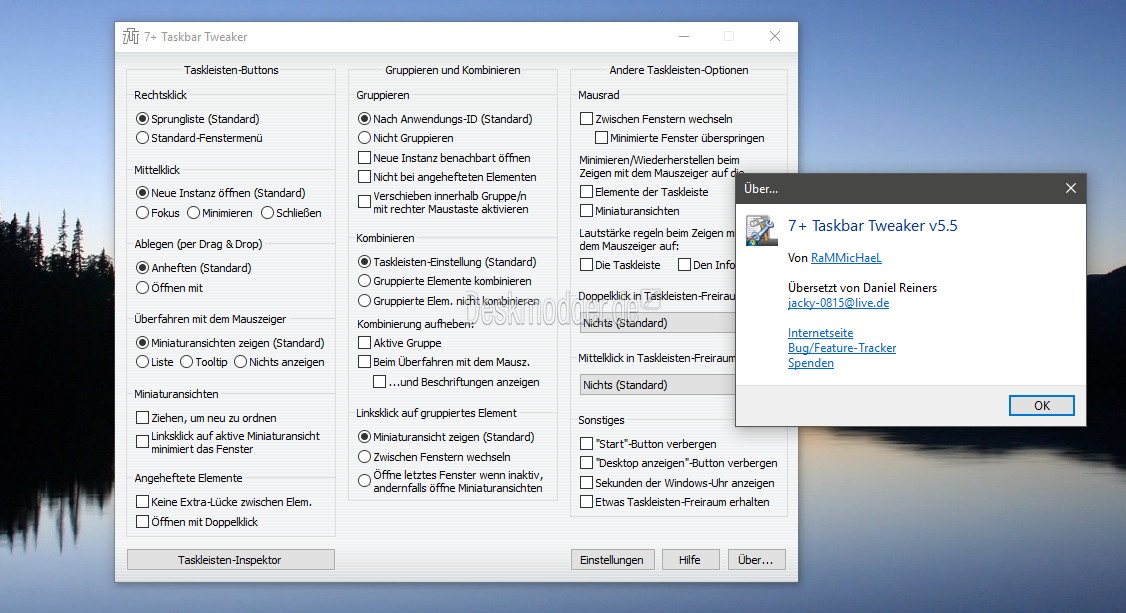Close the 7+ Taskbar Tweaker window
The width and height of the screenshot is (1126, 613).
pyautogui.click(x=775, y=37)
